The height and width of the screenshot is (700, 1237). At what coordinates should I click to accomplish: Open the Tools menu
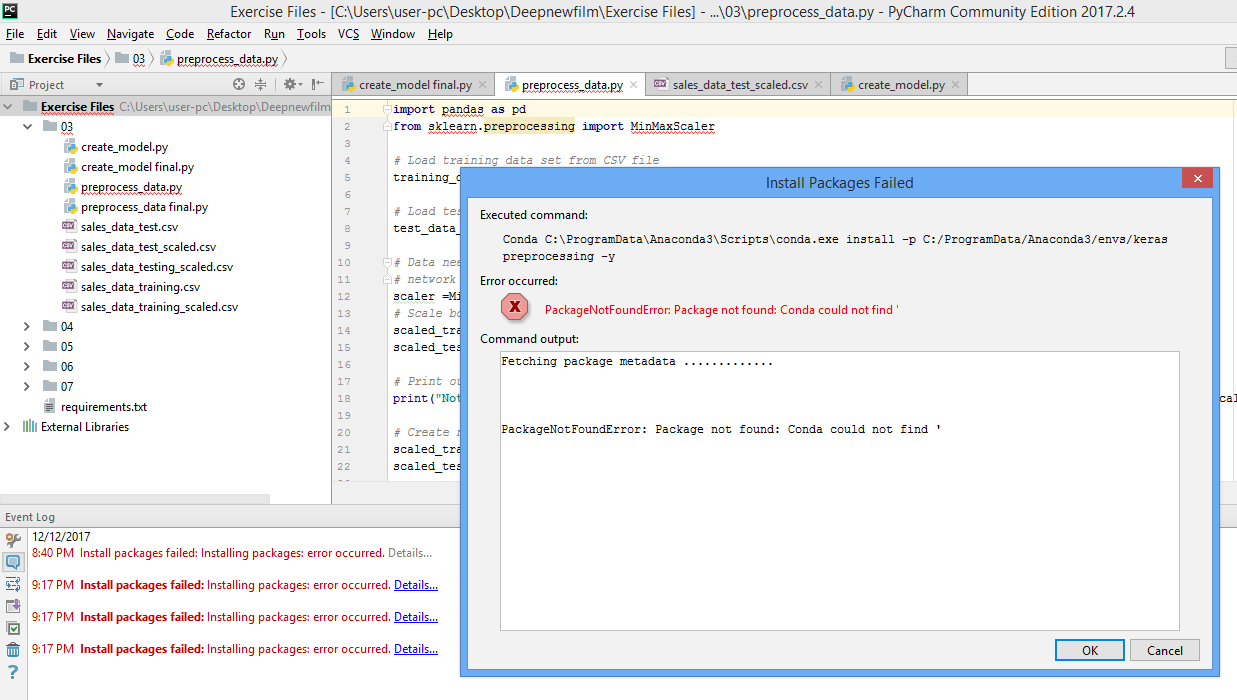coord(311,34)
